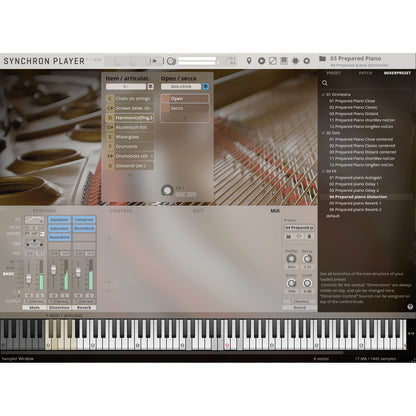Click the search magnifier in preset browser
This screenshot has height=416, width=416.
click(325, 83)
